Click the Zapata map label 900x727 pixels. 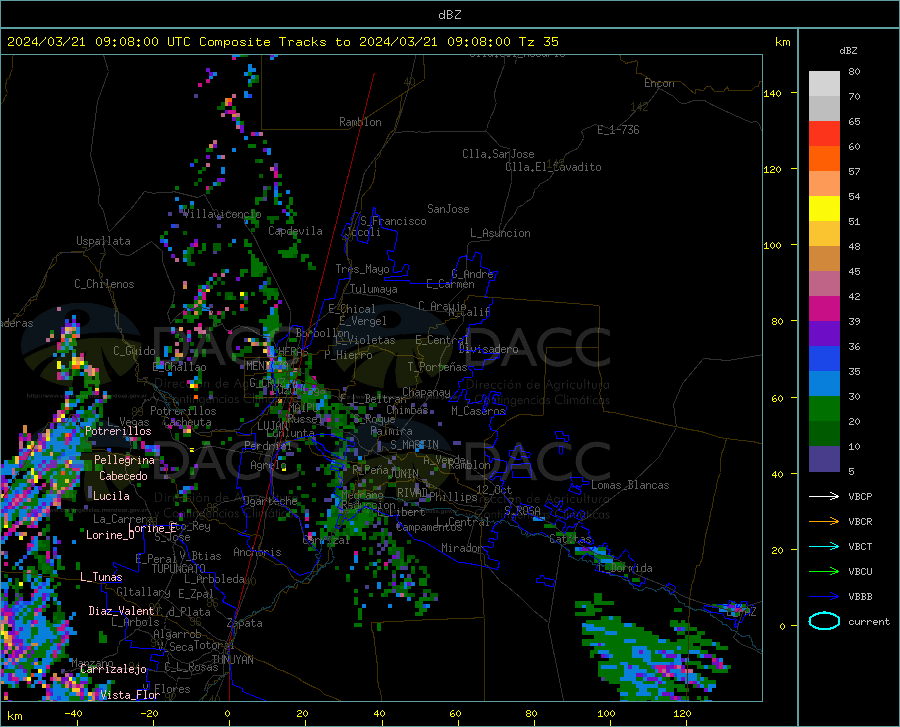pyautogui.click(x=245, y=623)
